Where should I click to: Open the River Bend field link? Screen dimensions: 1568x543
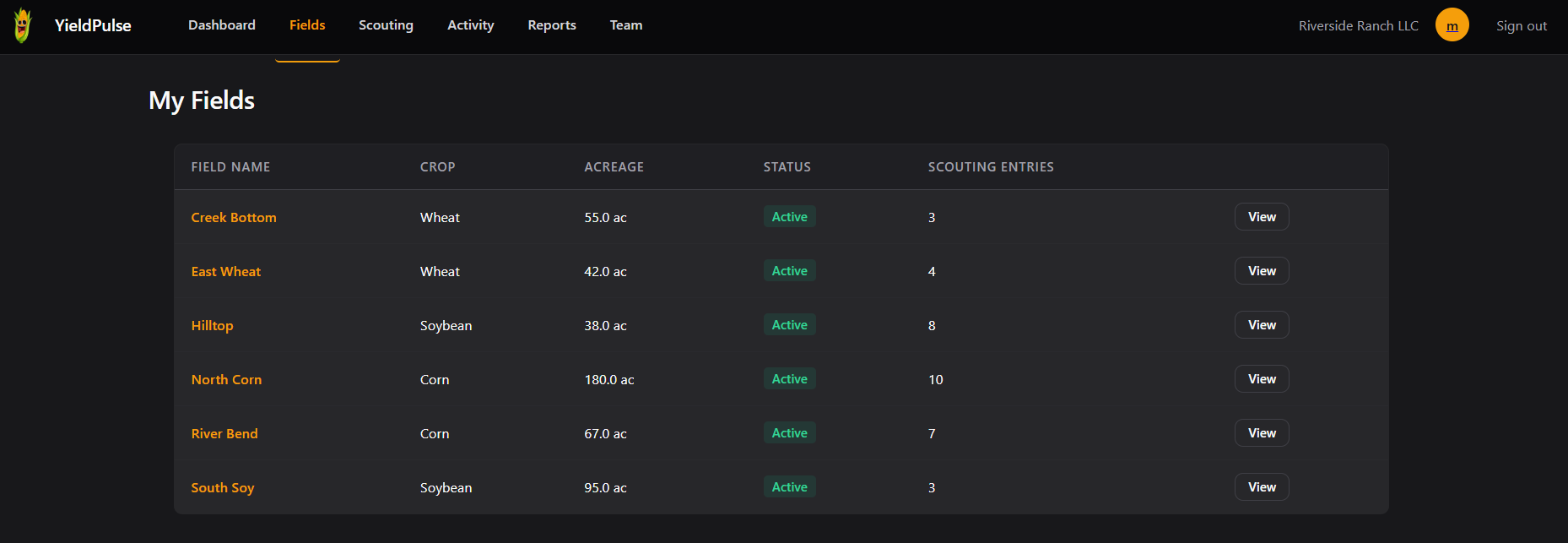click(x=224, y=434)
